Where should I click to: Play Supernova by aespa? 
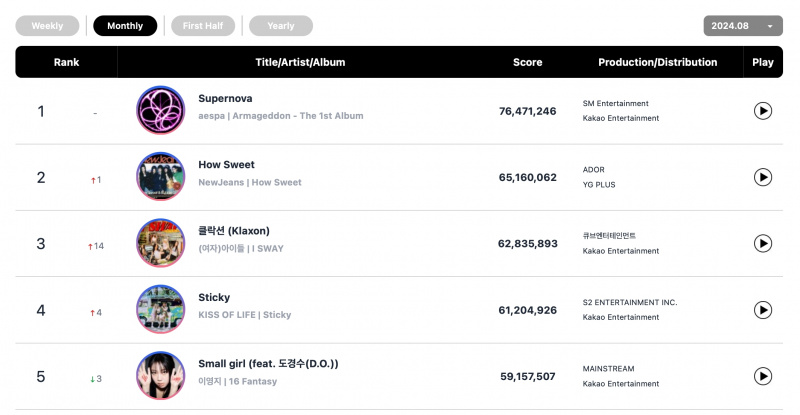click(x=762, y=111)
